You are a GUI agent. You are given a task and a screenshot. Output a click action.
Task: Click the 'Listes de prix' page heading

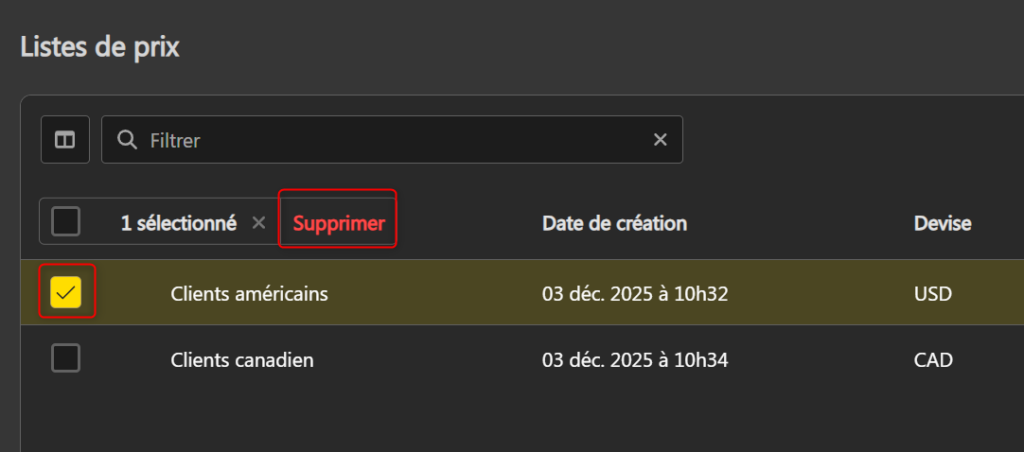[x=100, y=47]
